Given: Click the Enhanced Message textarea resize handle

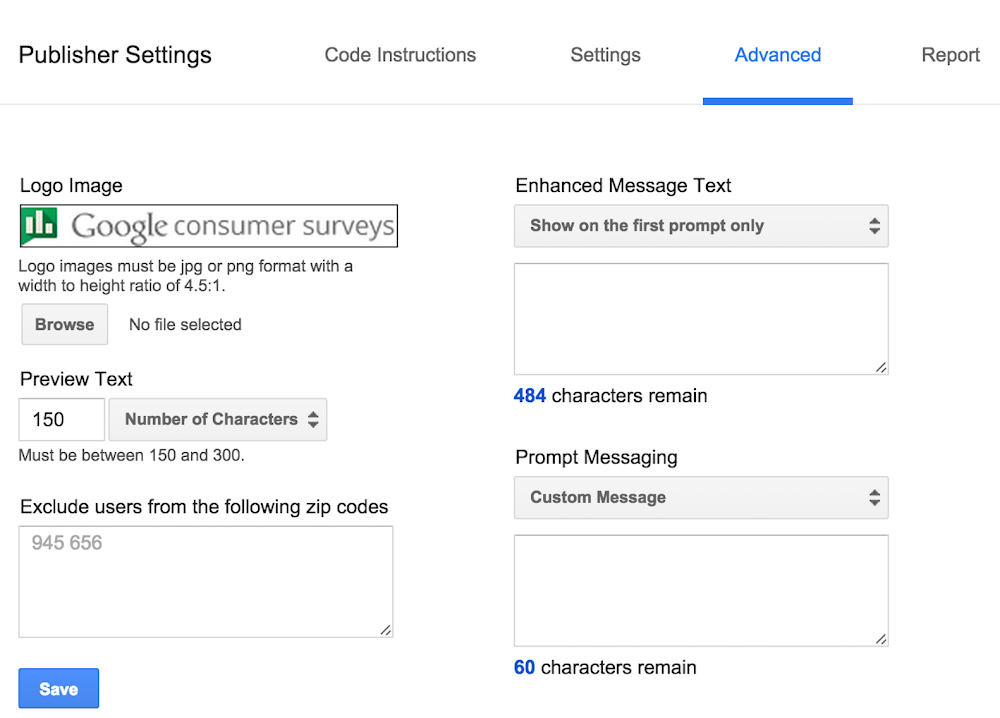Looking at the screenshot, I should pyautogui.click(x=881, y=368).
